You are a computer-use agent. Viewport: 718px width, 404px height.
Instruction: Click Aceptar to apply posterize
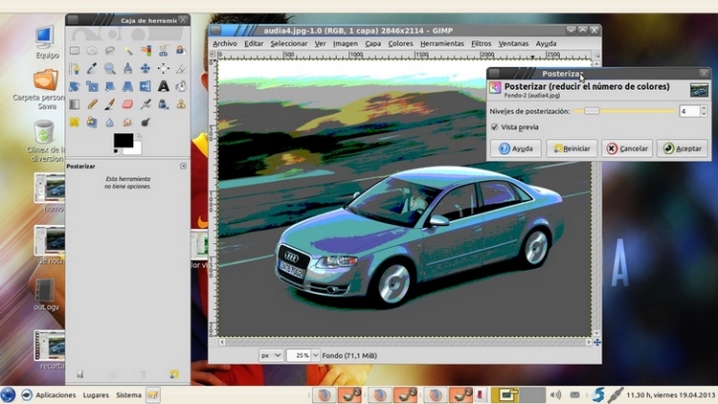pos(682,148)
